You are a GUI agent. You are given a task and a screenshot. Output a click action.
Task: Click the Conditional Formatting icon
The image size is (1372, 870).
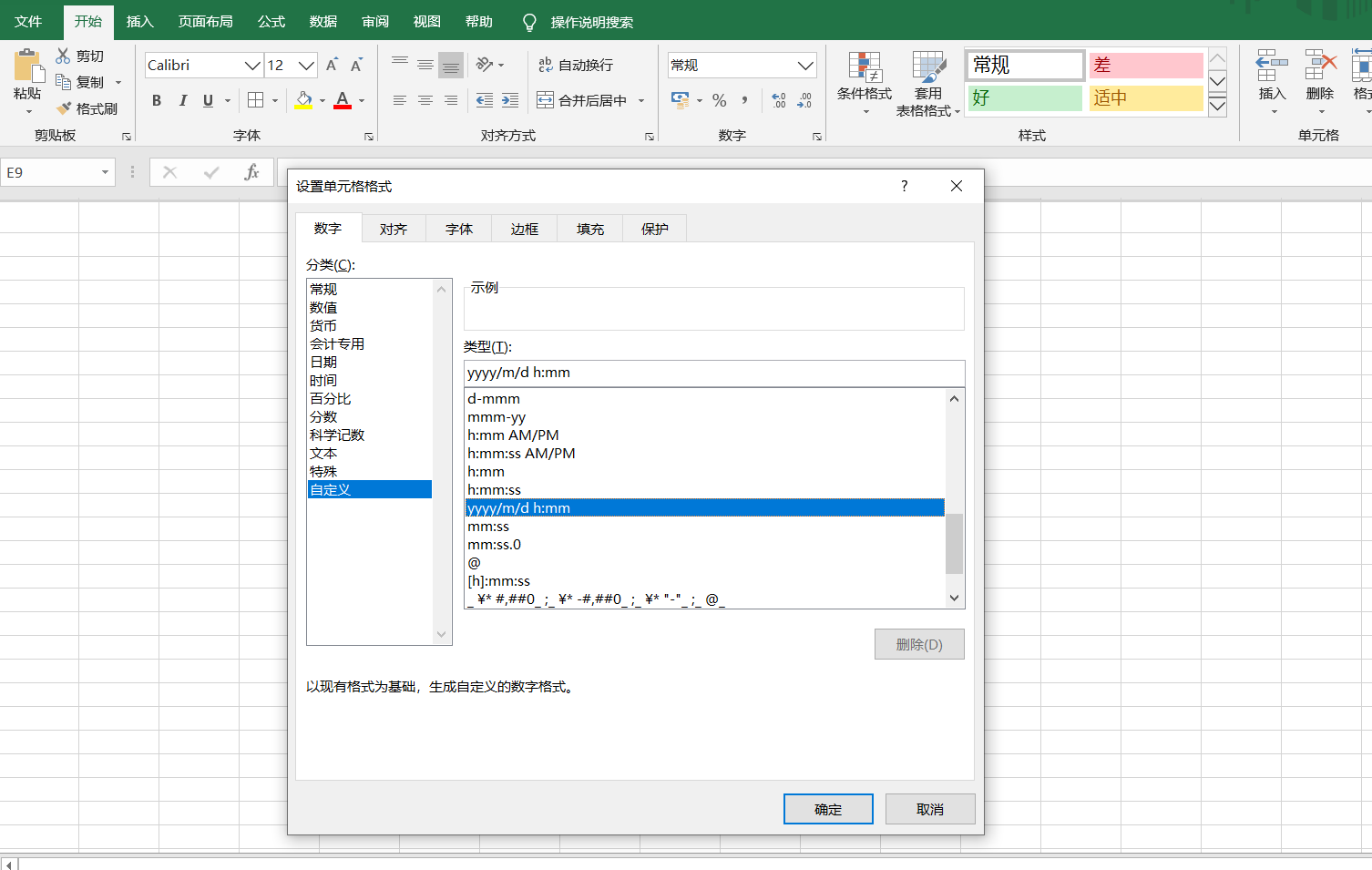click(864, 68)
